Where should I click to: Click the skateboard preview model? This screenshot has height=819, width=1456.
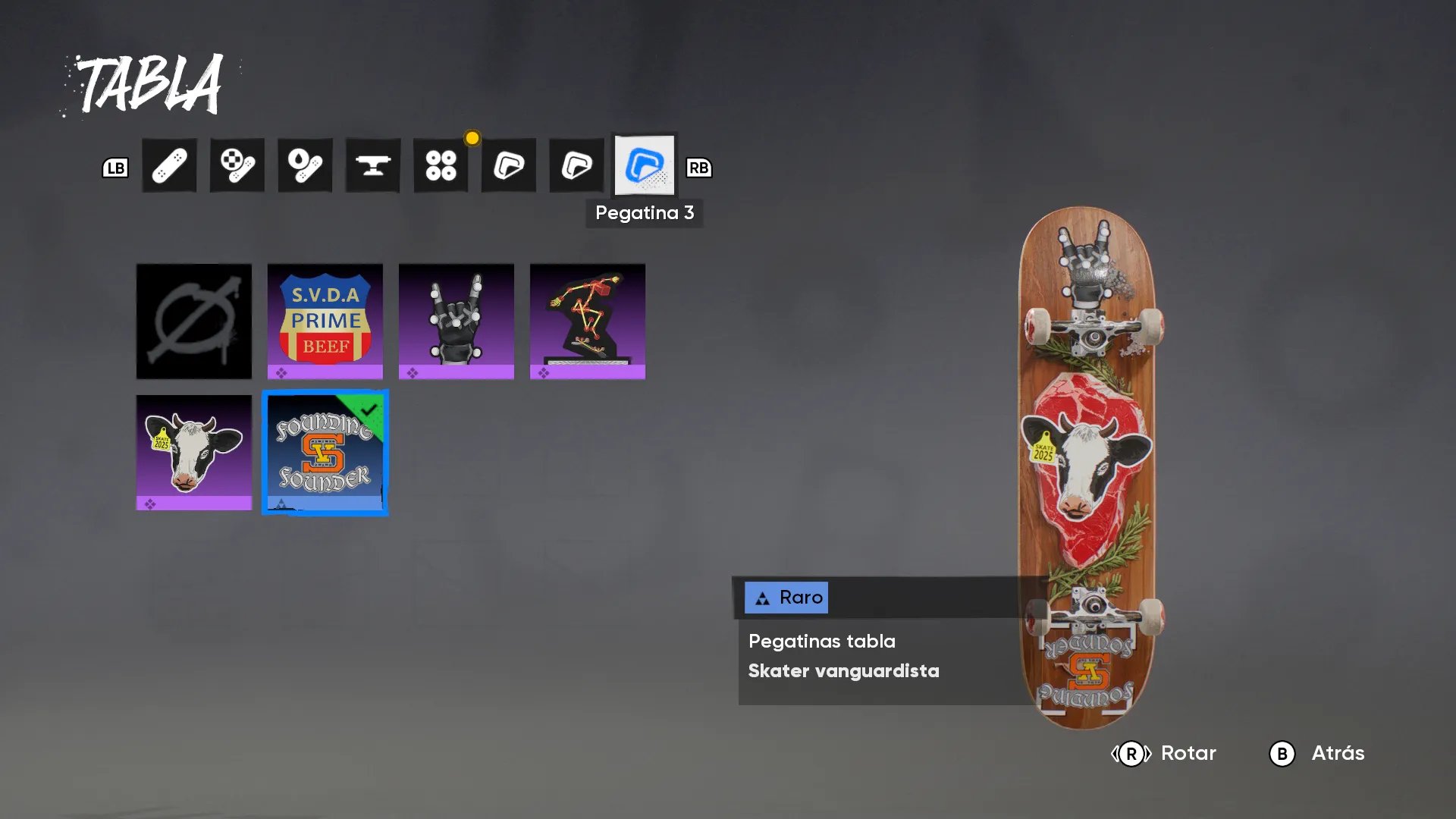point(1088,466)
